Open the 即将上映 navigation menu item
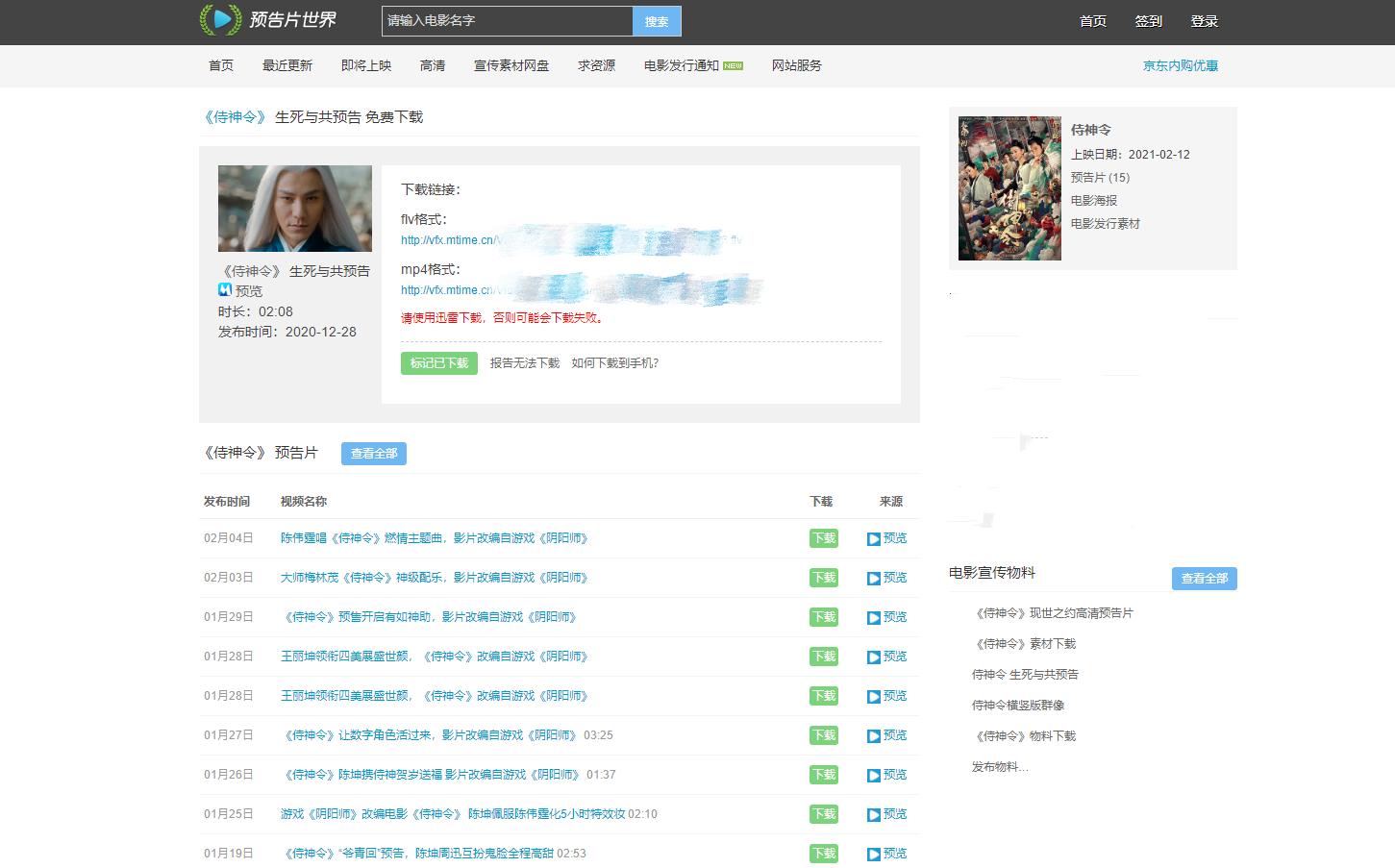 pyautogui.click(x=365, y=64)
